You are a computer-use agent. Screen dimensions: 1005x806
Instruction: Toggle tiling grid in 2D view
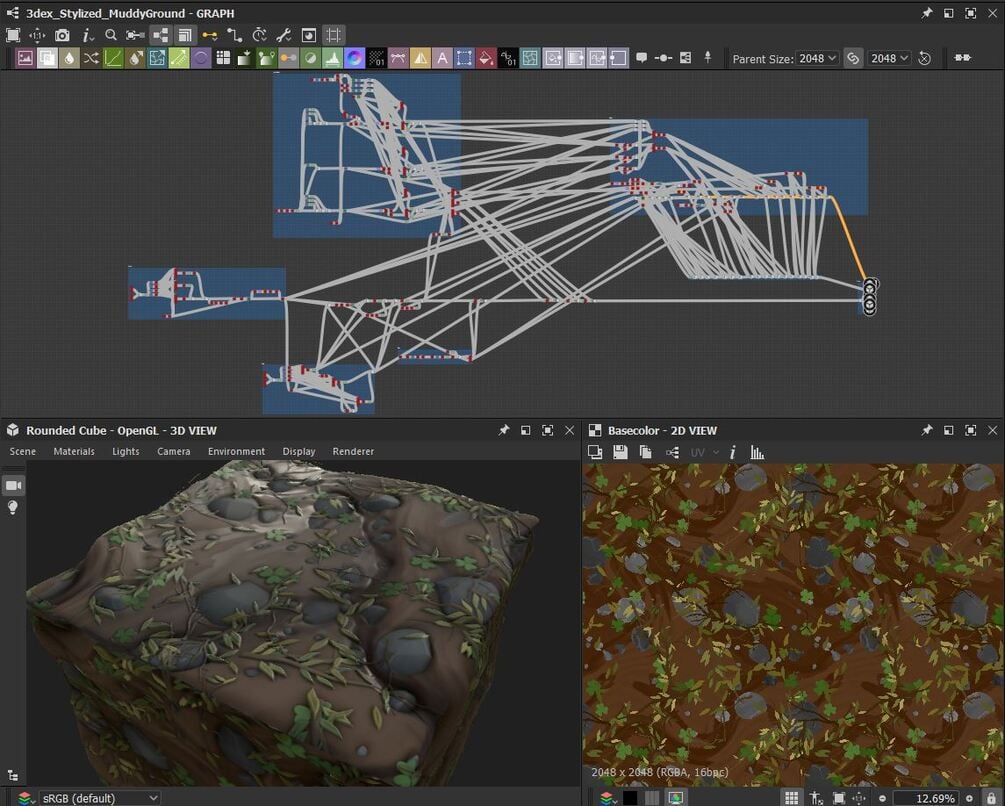791,798
